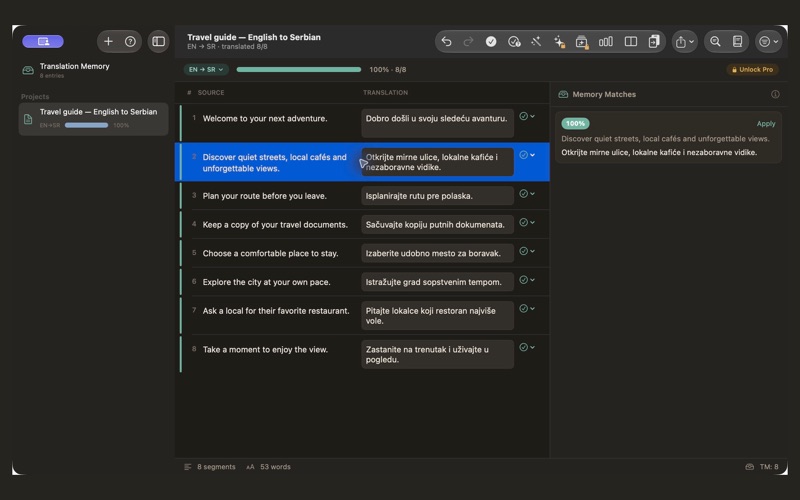
Task: Click the undo arrow in toolbar
Action: (x=446, y=41)
